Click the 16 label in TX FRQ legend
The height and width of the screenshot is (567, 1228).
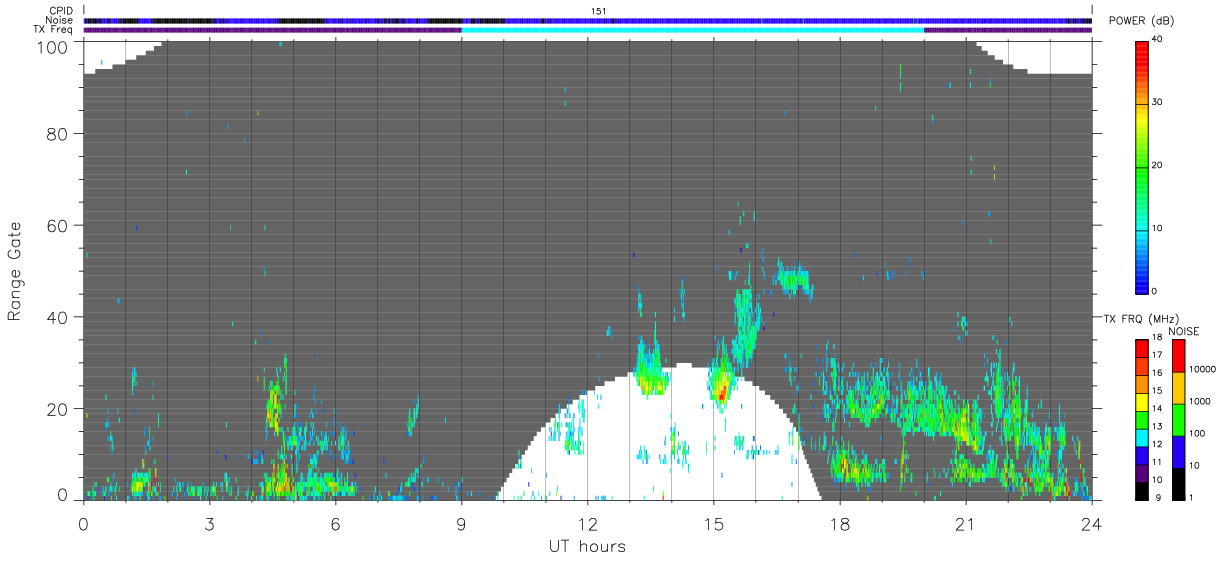(1157, 373)
